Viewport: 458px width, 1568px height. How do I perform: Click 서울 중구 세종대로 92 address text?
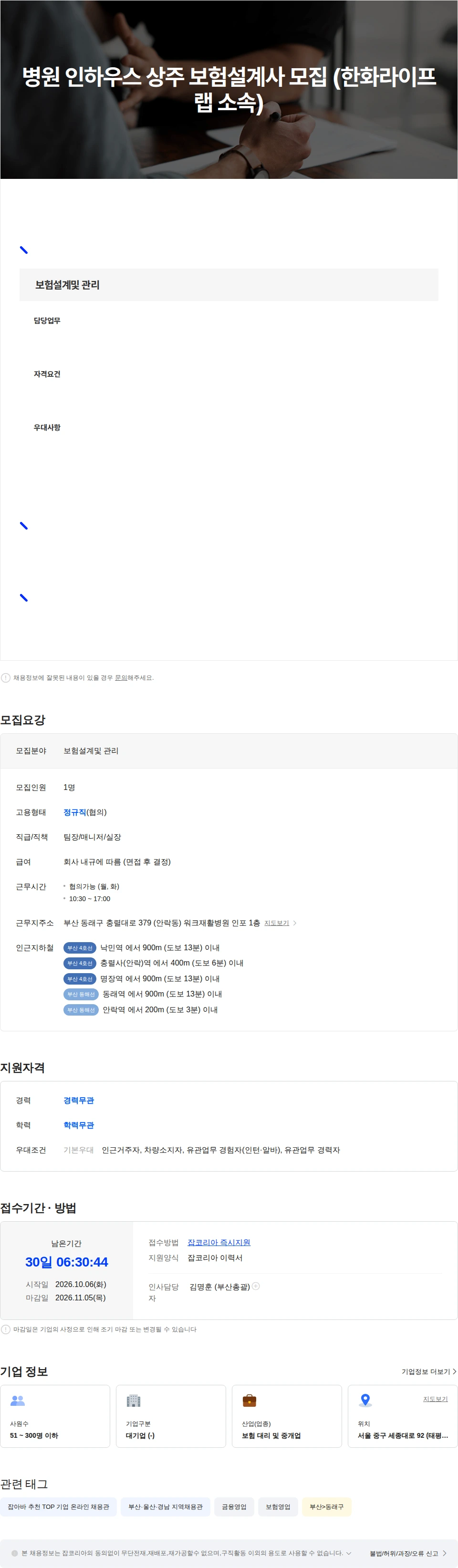click(x=403, y=1435)
